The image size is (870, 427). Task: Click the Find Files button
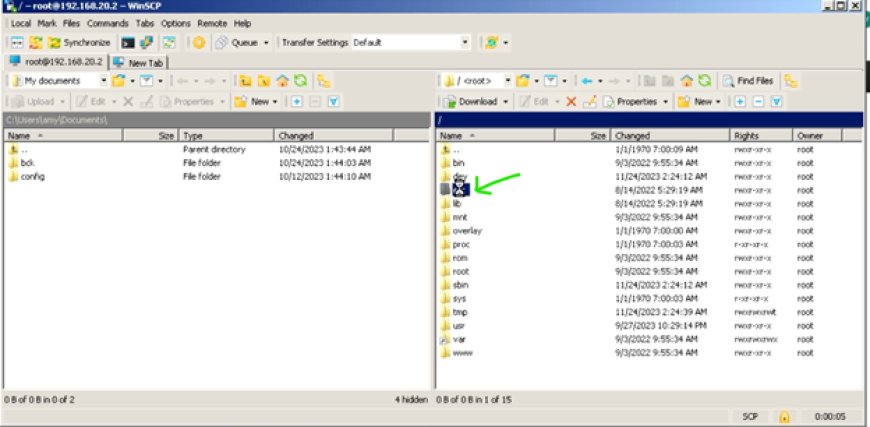pos(749,81)
